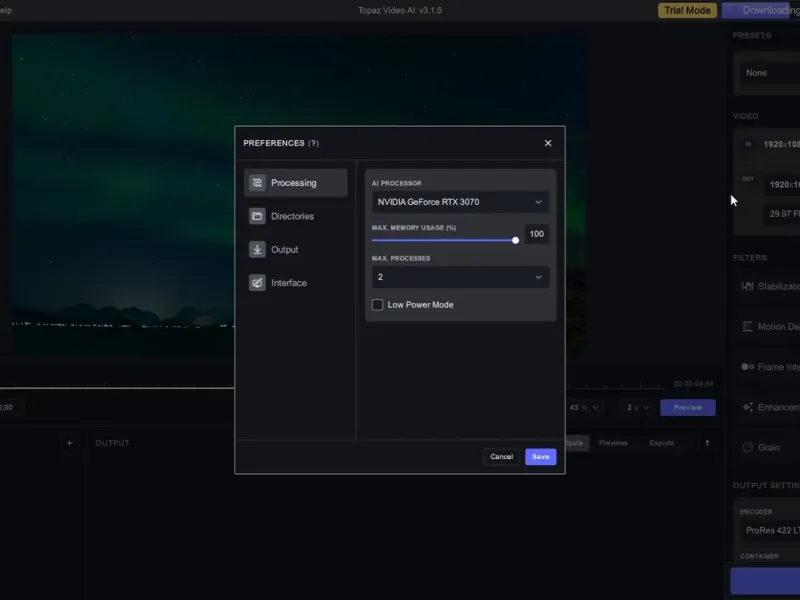Viewport: 800px width, 600px height.
Task: Click the Preferences help (?) icon
Action: [313, 143]
